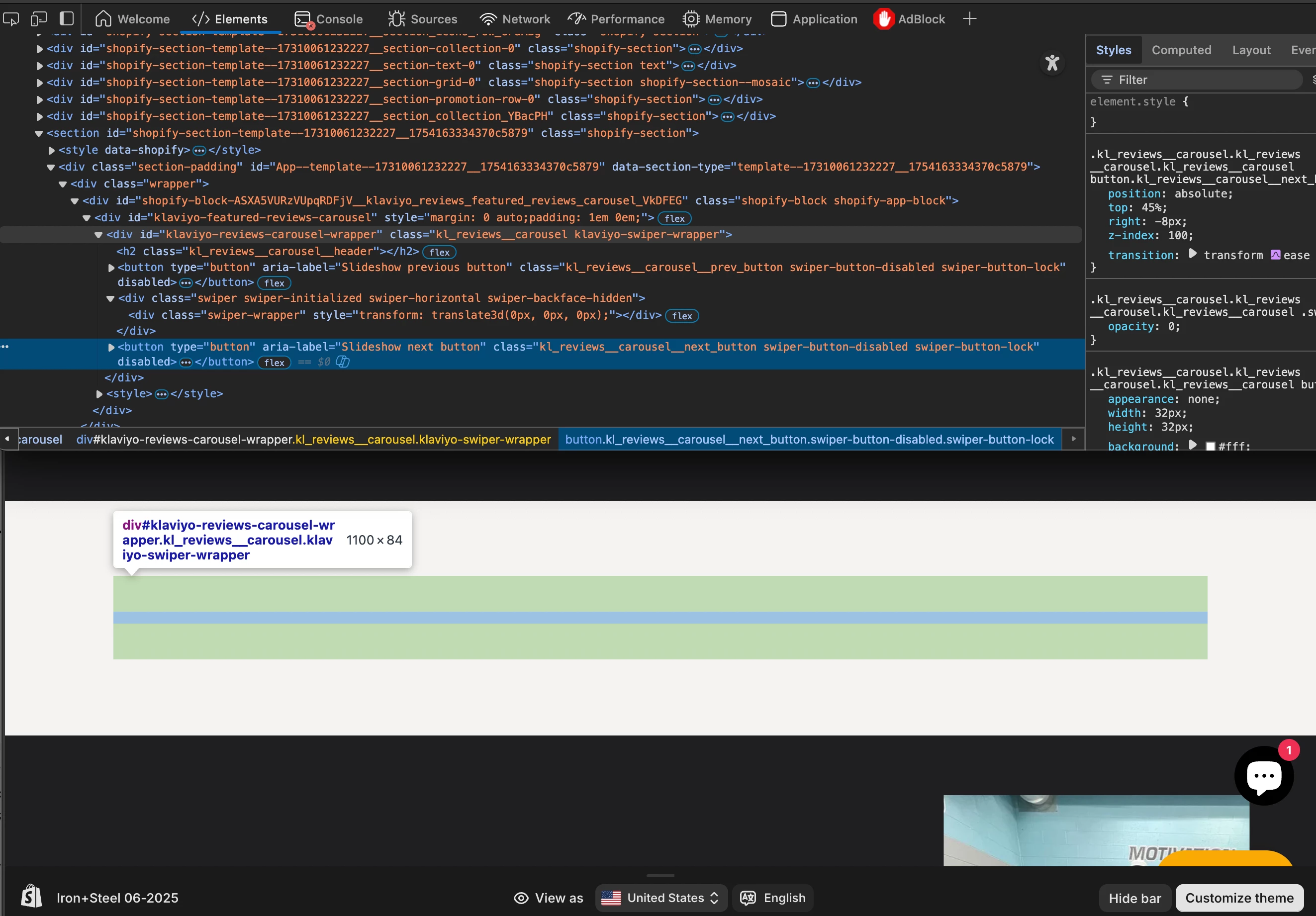Expand the Slideshow previous button node
Screen dimensions: 1316x916
(x=111, y=268)
